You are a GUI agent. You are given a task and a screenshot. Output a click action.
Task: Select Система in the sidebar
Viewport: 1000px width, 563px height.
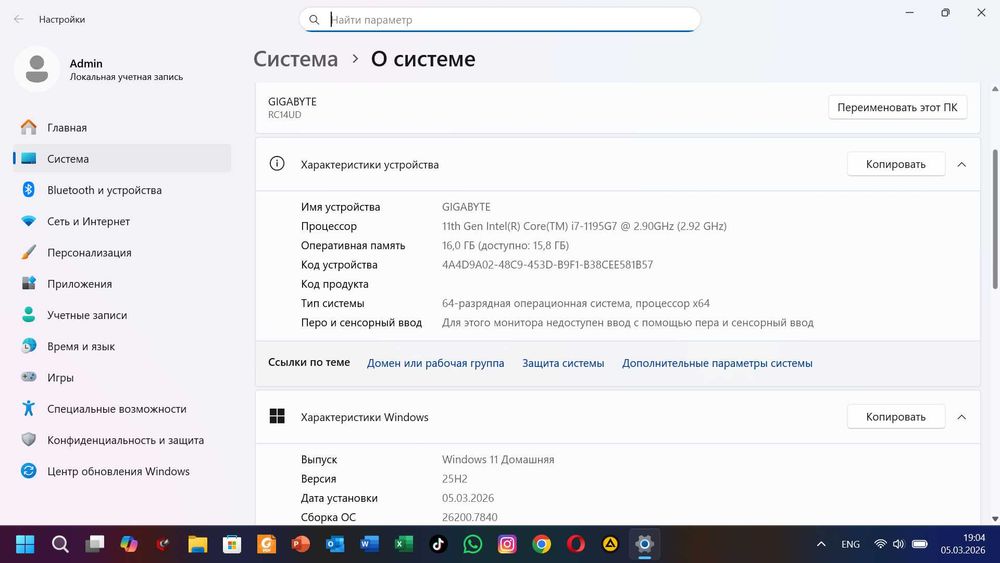(x=122, y=159)
